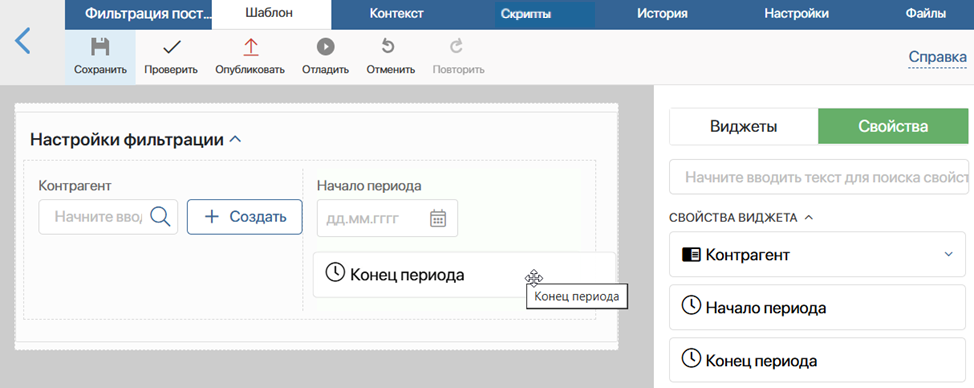Viewport: 974px width, 388px height.
Task: Collapse the Настройки фильтрации section
Action: coord(235,140)
